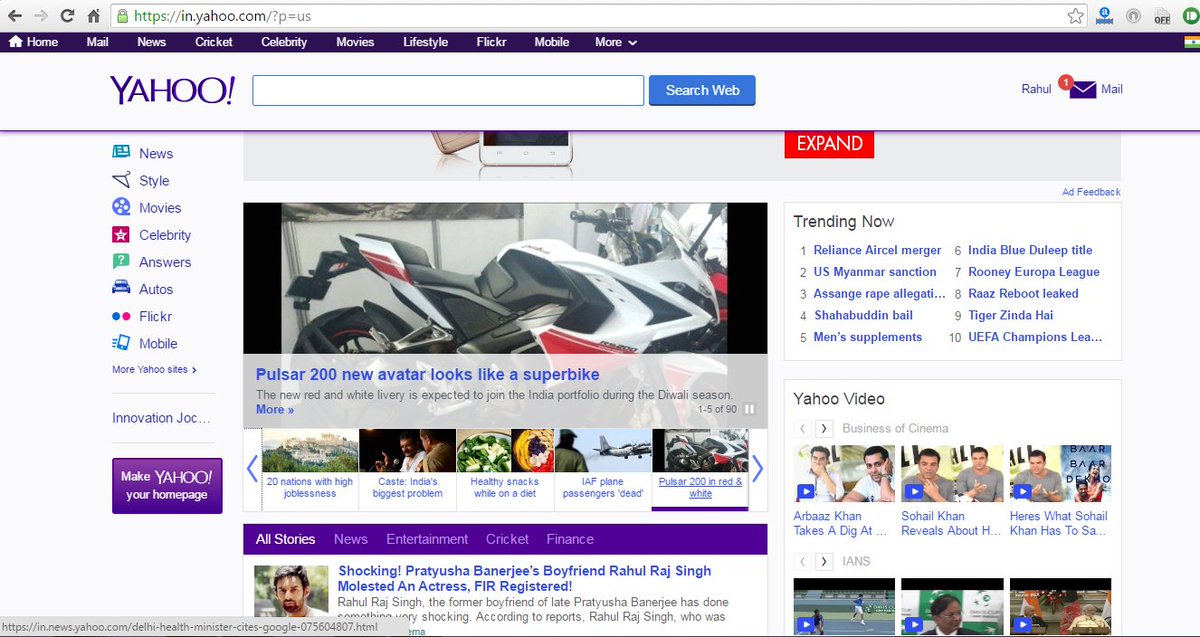The image size is (1200, 637).
Task: Open Flickr via two-dot icon
Action: tap(121, 316)
